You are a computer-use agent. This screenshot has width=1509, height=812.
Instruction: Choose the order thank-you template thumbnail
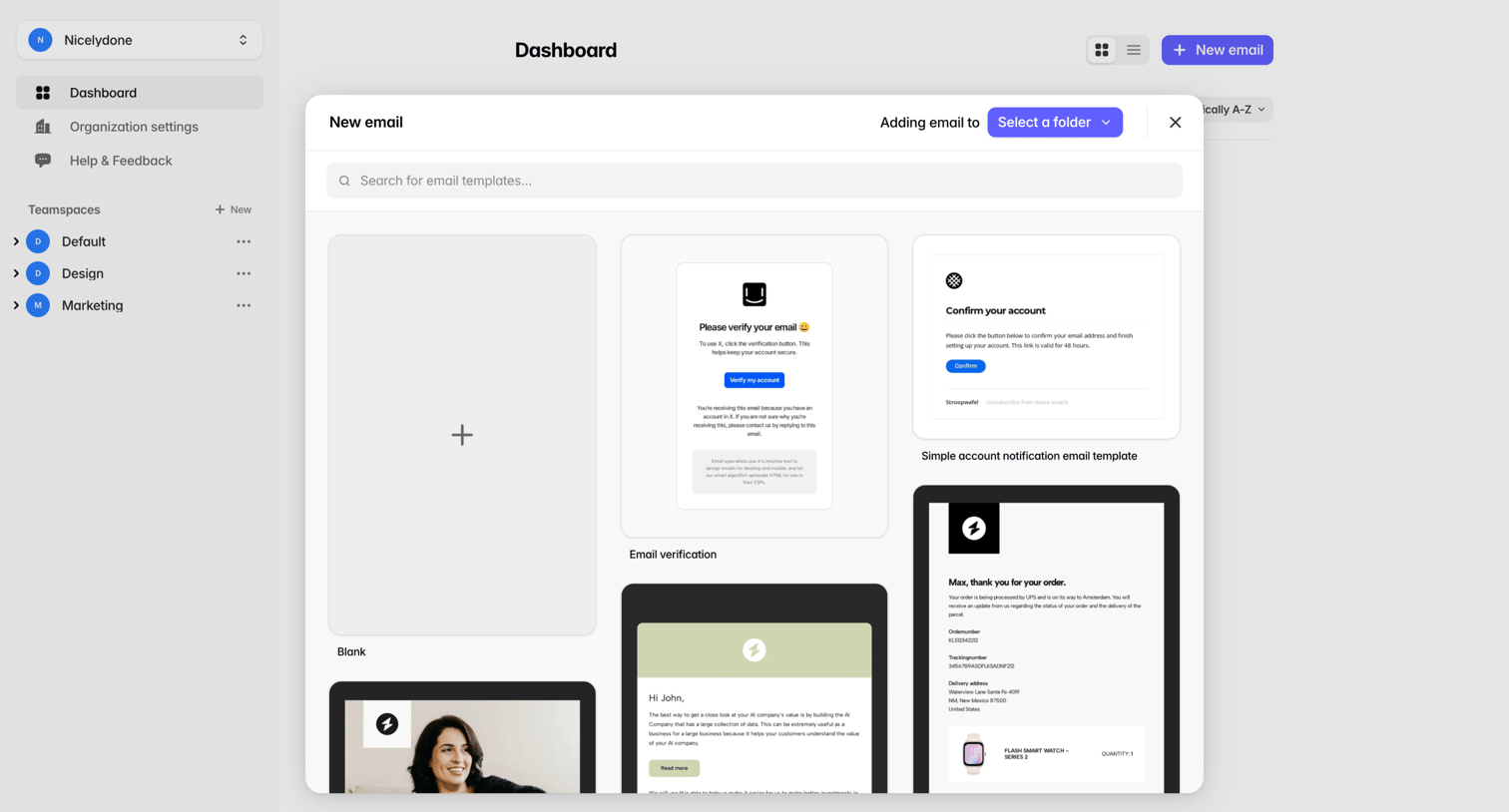(x=1046, y=639)
